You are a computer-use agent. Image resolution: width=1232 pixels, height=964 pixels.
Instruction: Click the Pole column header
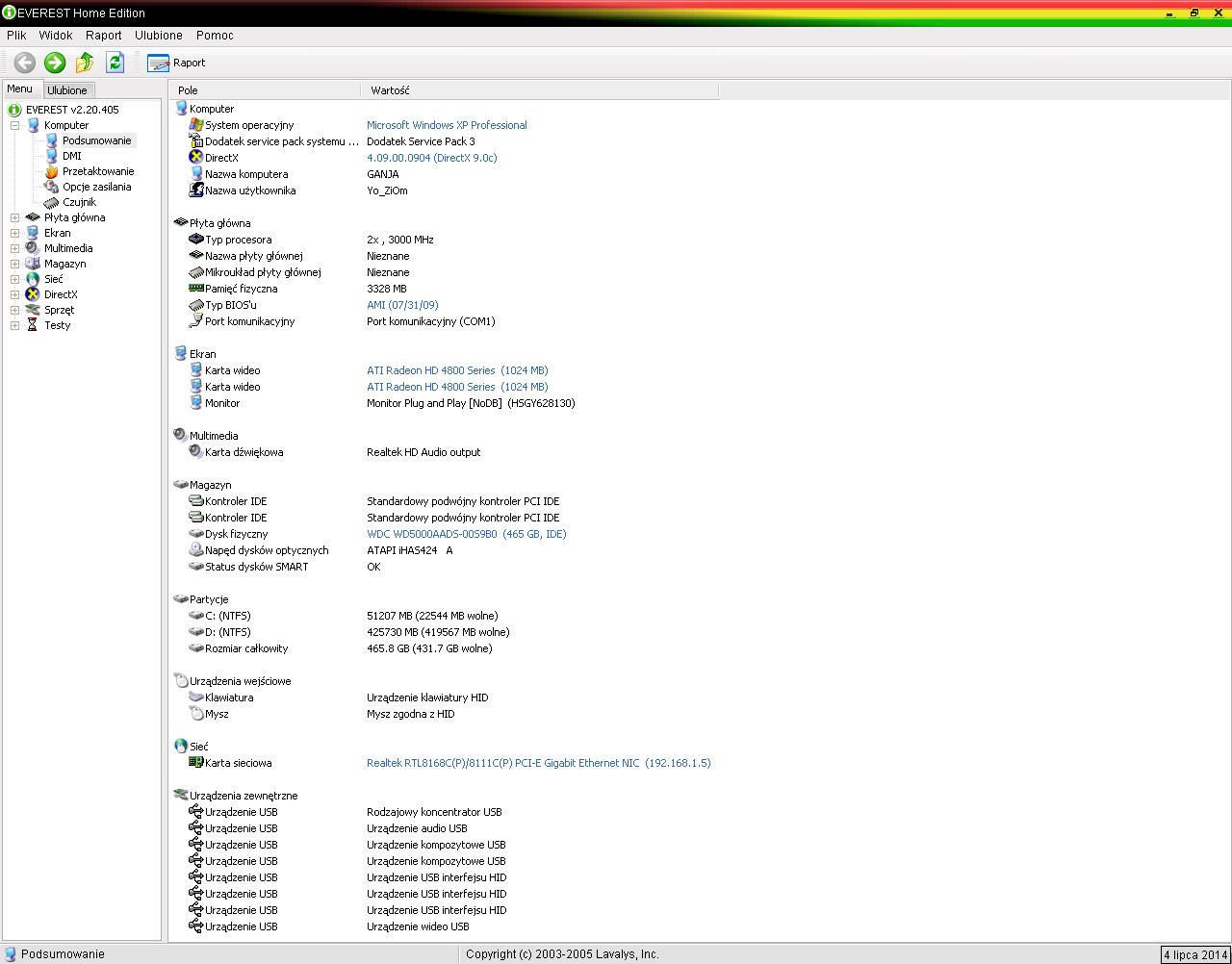click(x=266, y=90)
